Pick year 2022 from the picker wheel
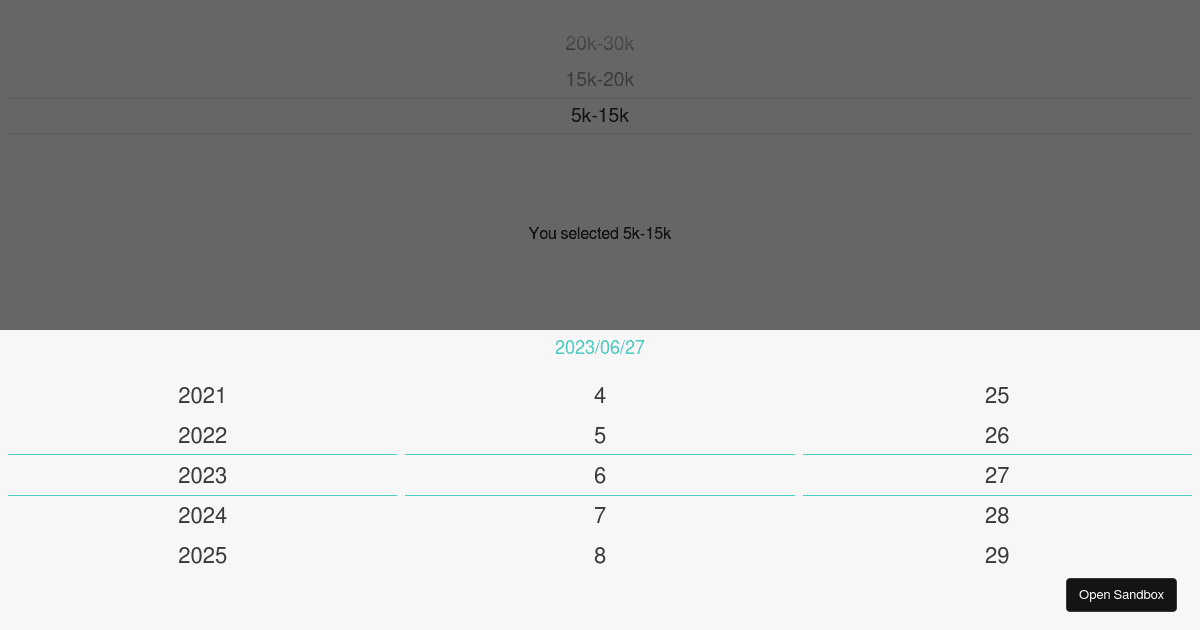 [x=202, y=436]
